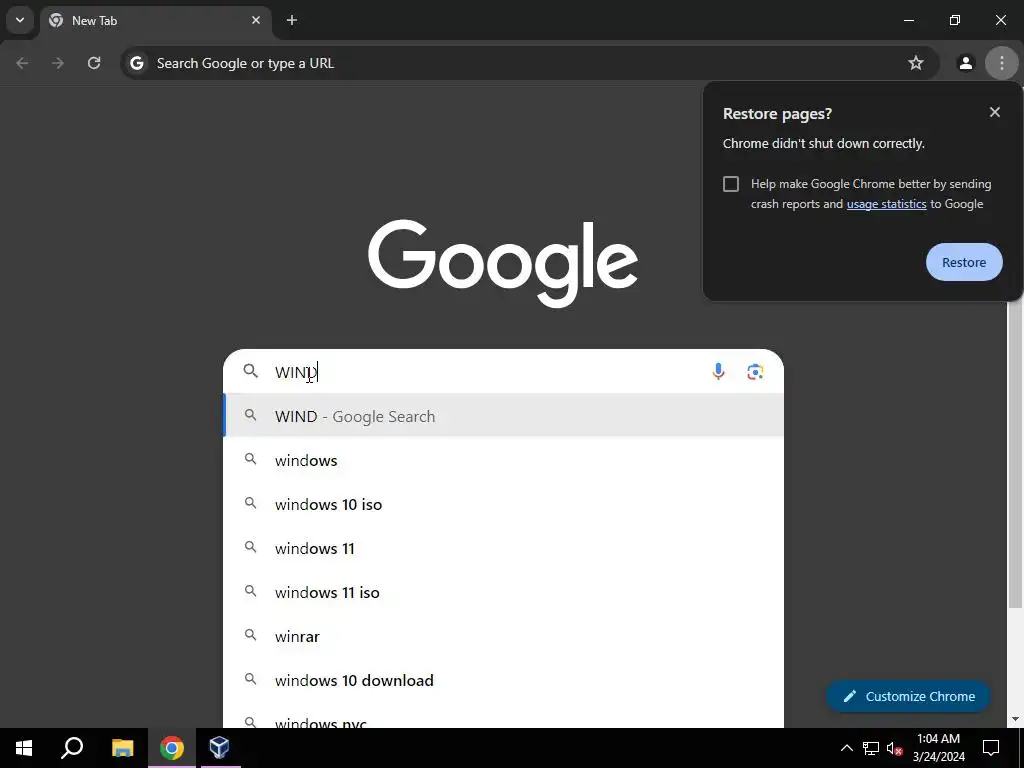This screenshot has height=768, width=1024.
Task: Close the New Tab tab
Action: [256, 20]
